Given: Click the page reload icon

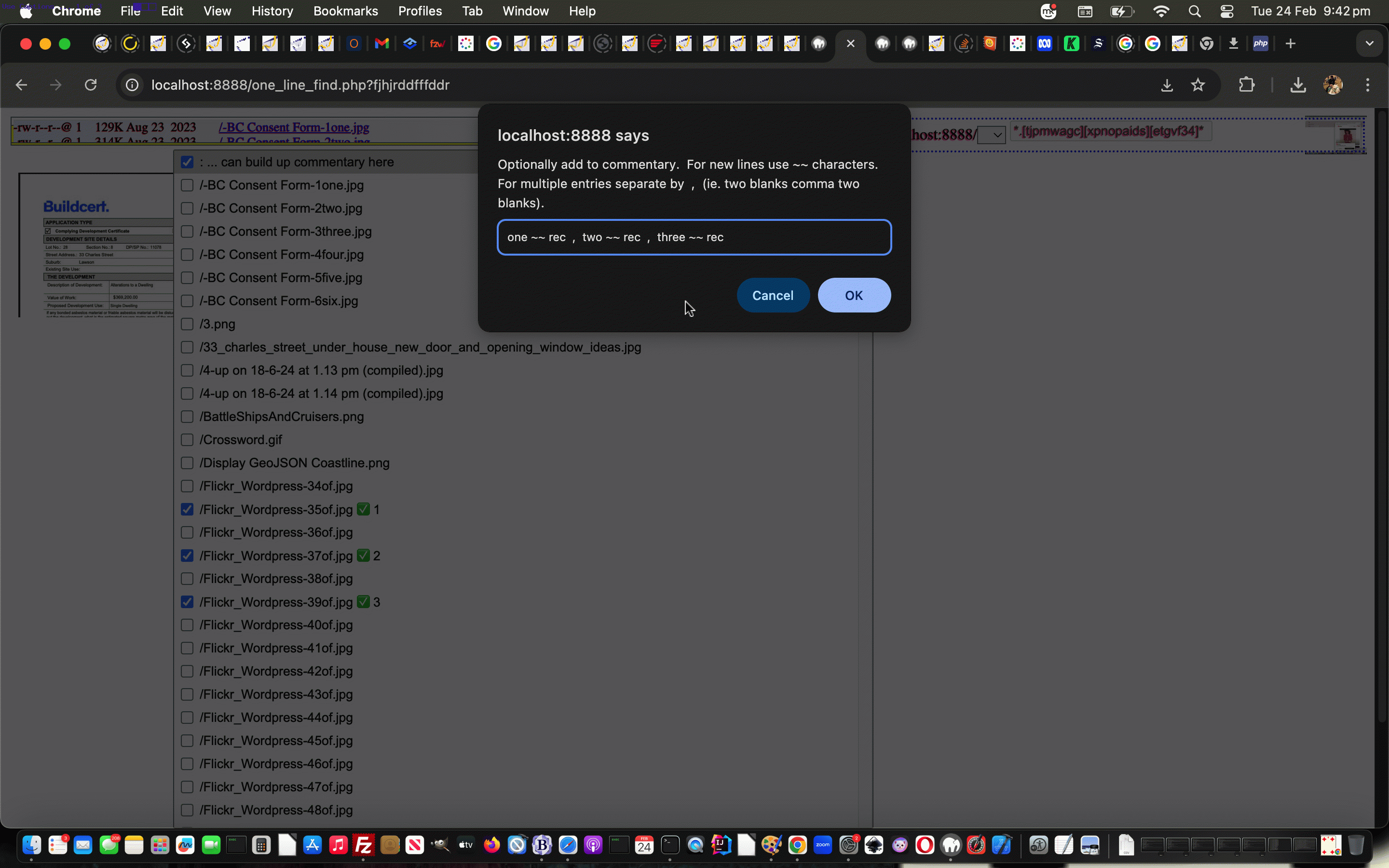Looking at the screenshot, I should click(x=91, y=85).
